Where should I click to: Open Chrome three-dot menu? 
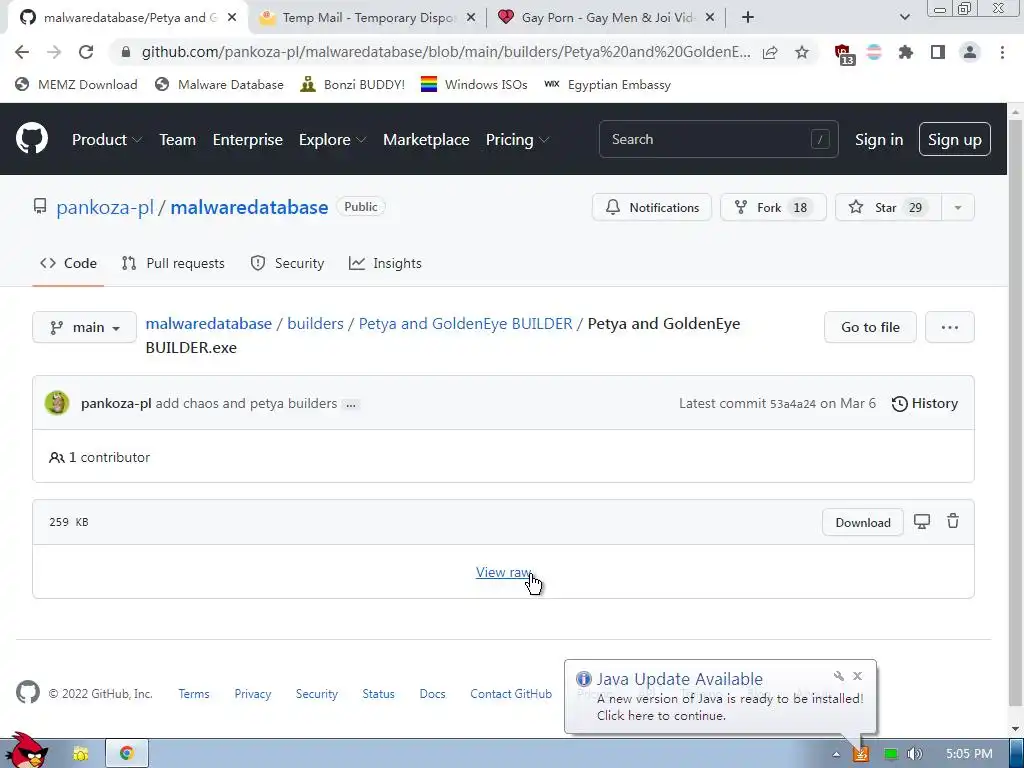(x=1002, y=52)
